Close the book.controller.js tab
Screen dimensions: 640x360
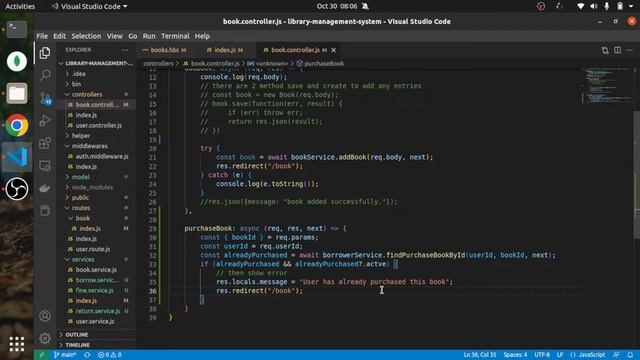pyautogui.click(x=333, y=50)
